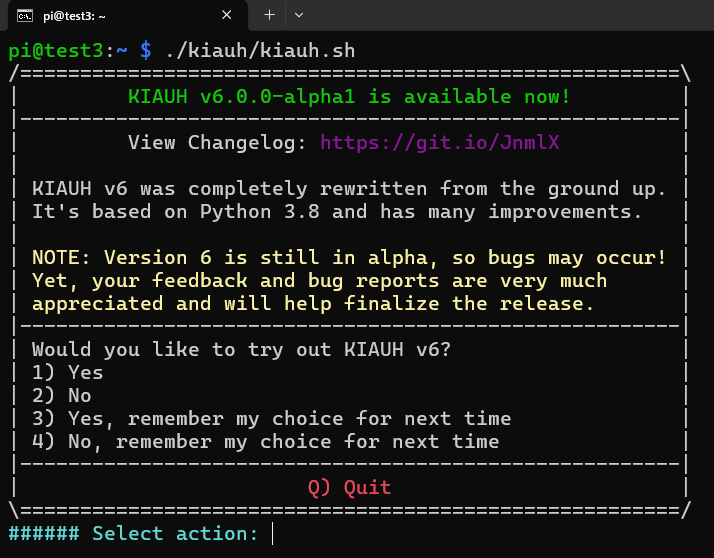Click the red 'Q) Quit' entry
714x558 pixels.
pyautogui.click(x=349, y=488)
